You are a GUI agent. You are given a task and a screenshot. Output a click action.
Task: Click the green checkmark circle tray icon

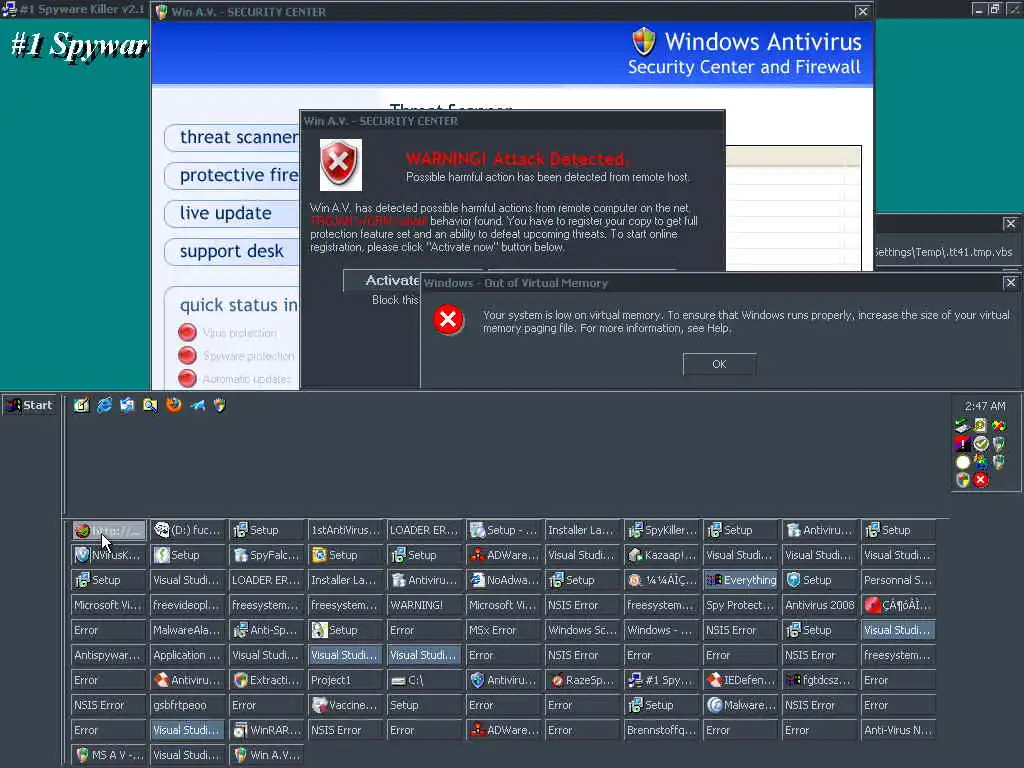(x=980, y=444)
